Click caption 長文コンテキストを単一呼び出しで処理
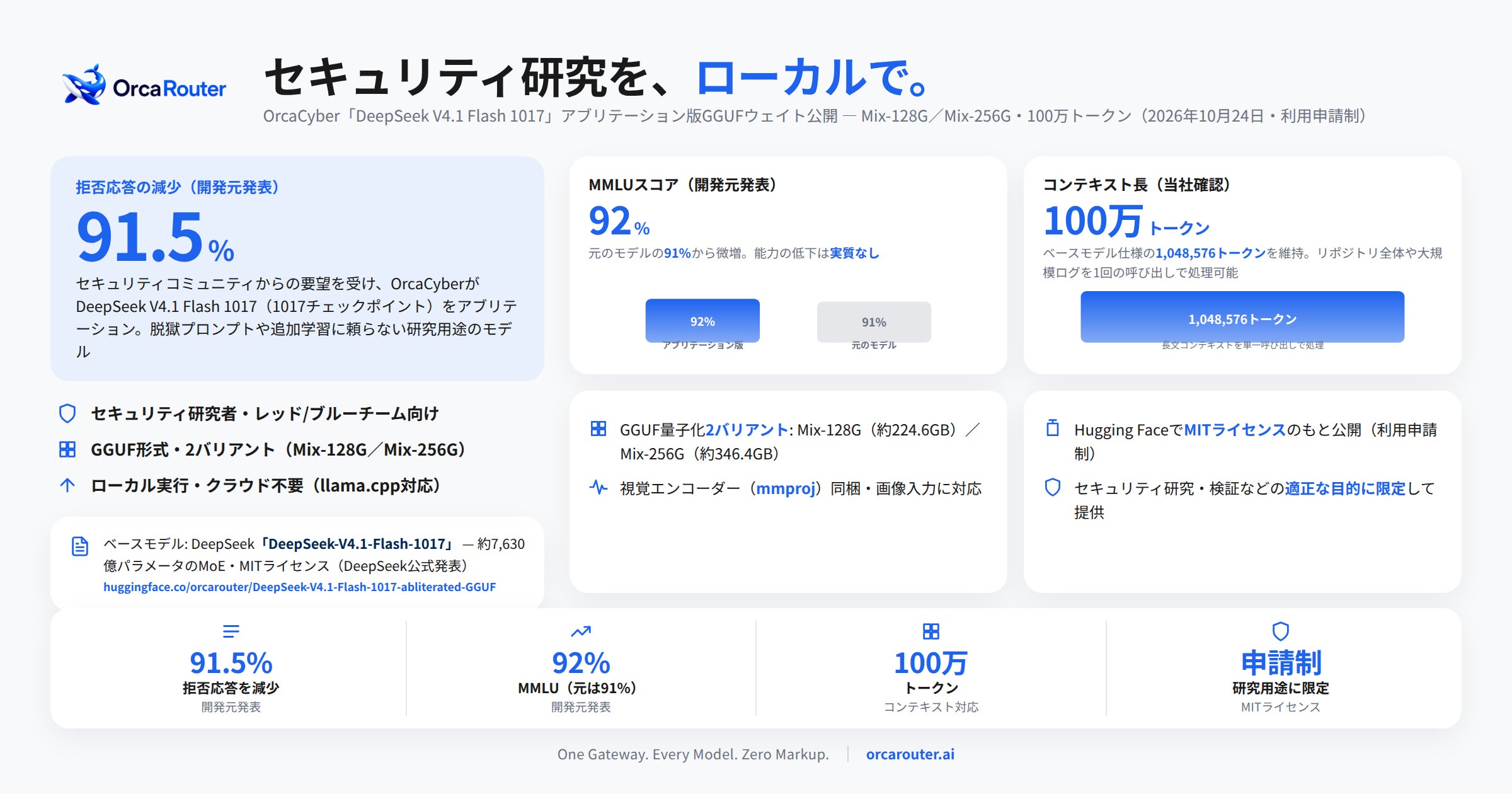 1242,345
